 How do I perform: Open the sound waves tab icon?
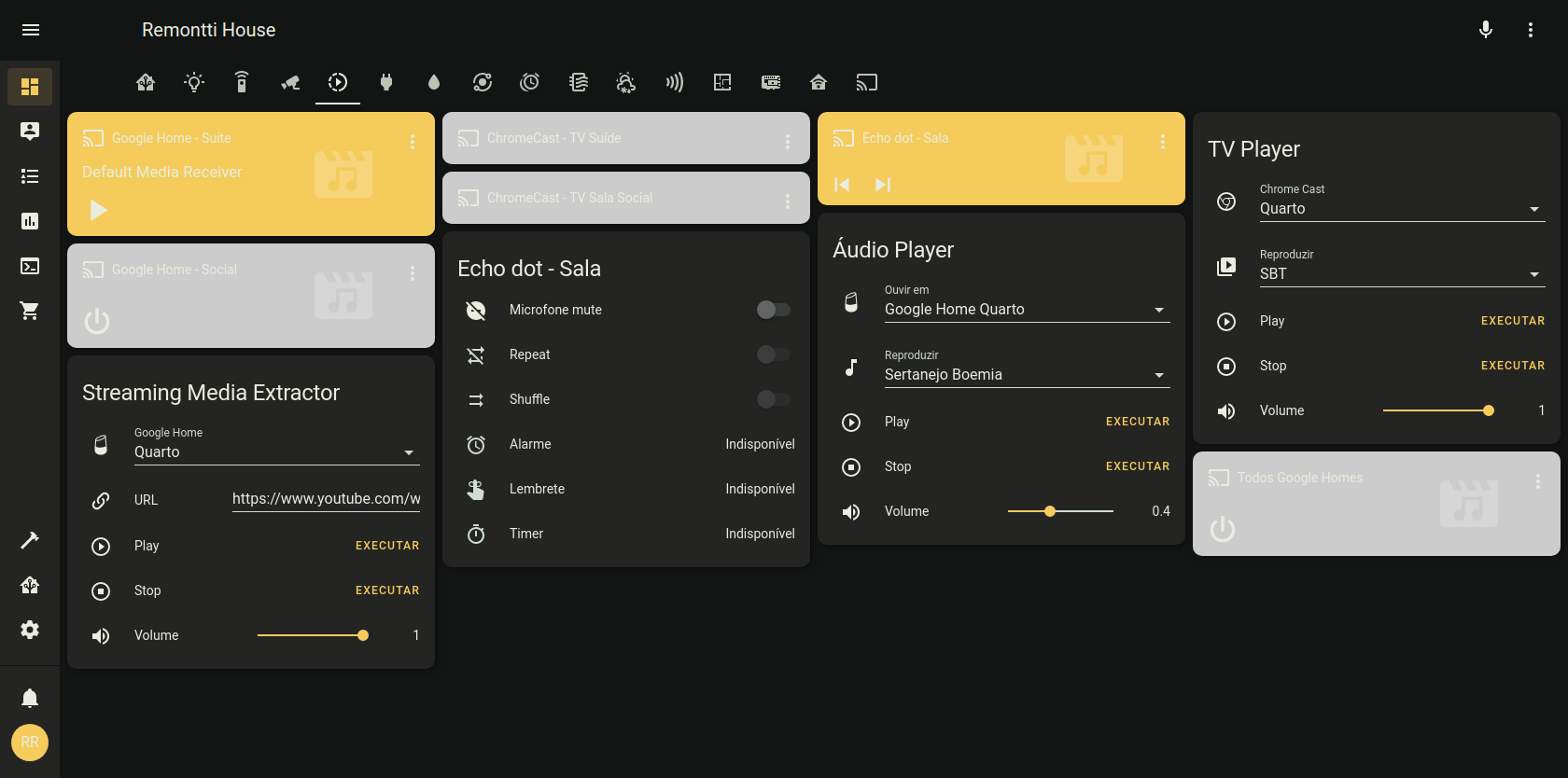[675, 82]
